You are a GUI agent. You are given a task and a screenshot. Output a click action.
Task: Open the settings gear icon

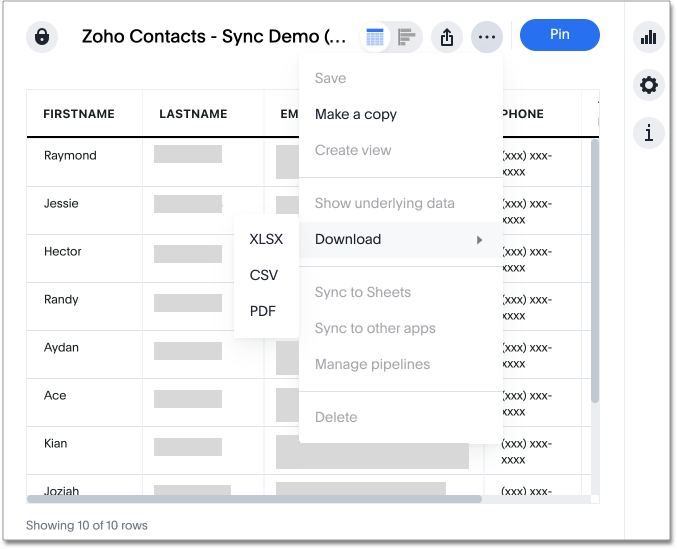pyautogui.click(x=649, y=85)
